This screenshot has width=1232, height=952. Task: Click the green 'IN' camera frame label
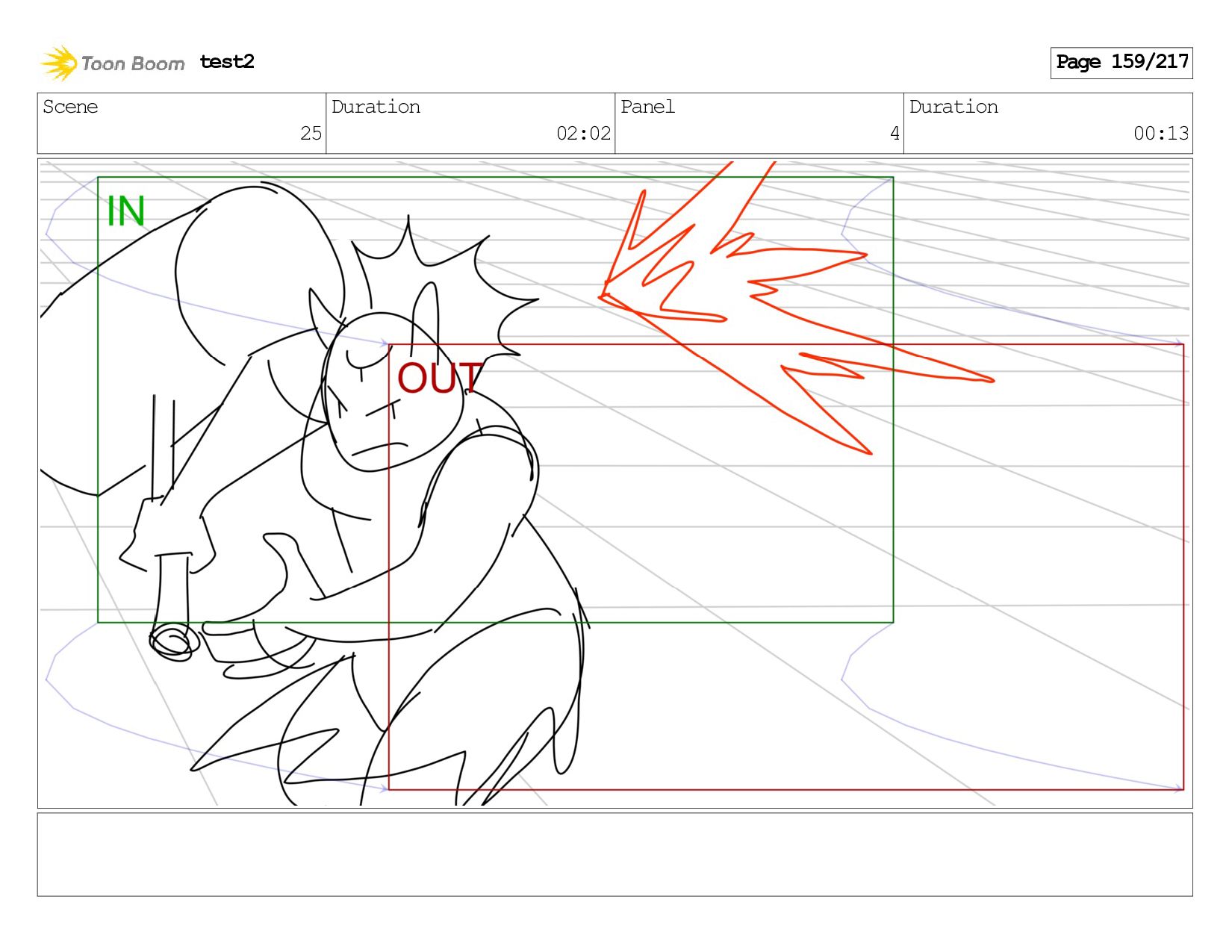pos(125,211)
